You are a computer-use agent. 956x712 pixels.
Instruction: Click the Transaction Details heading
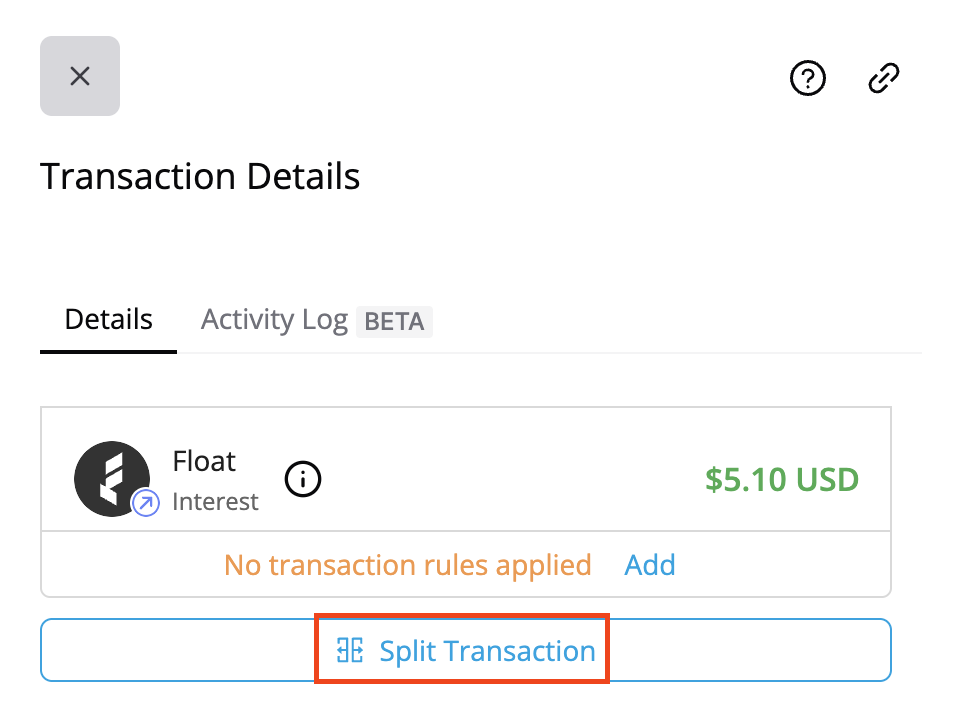(200, 176)
